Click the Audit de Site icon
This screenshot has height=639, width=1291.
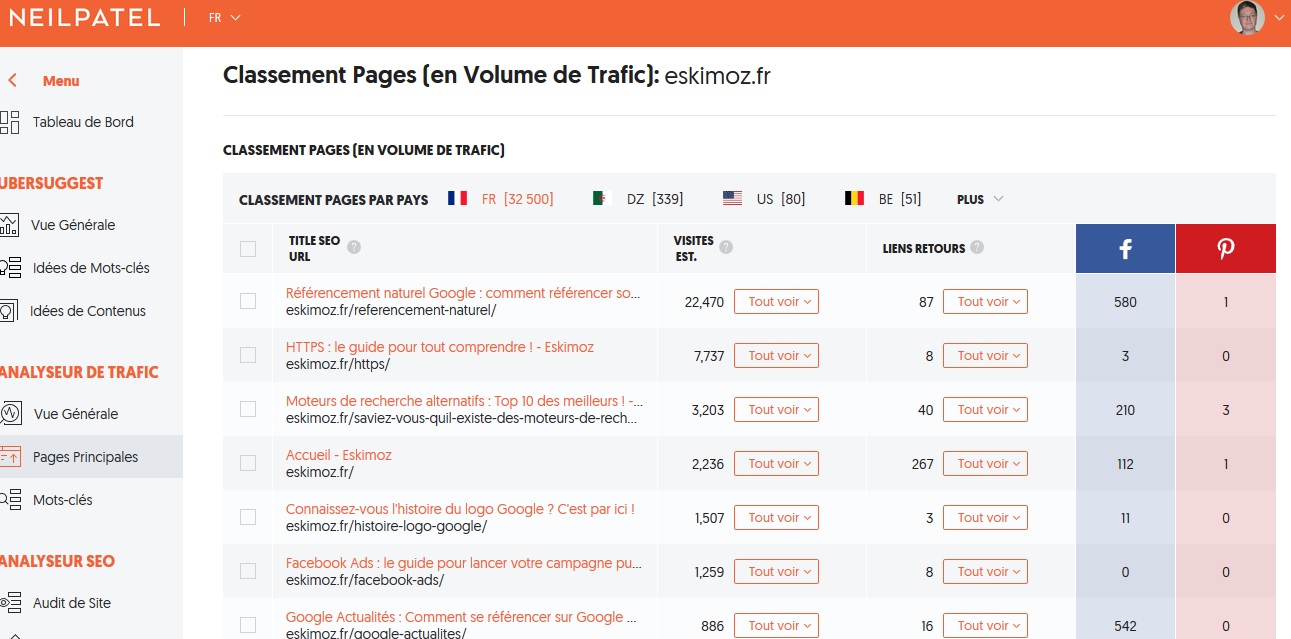coord(10,603)
